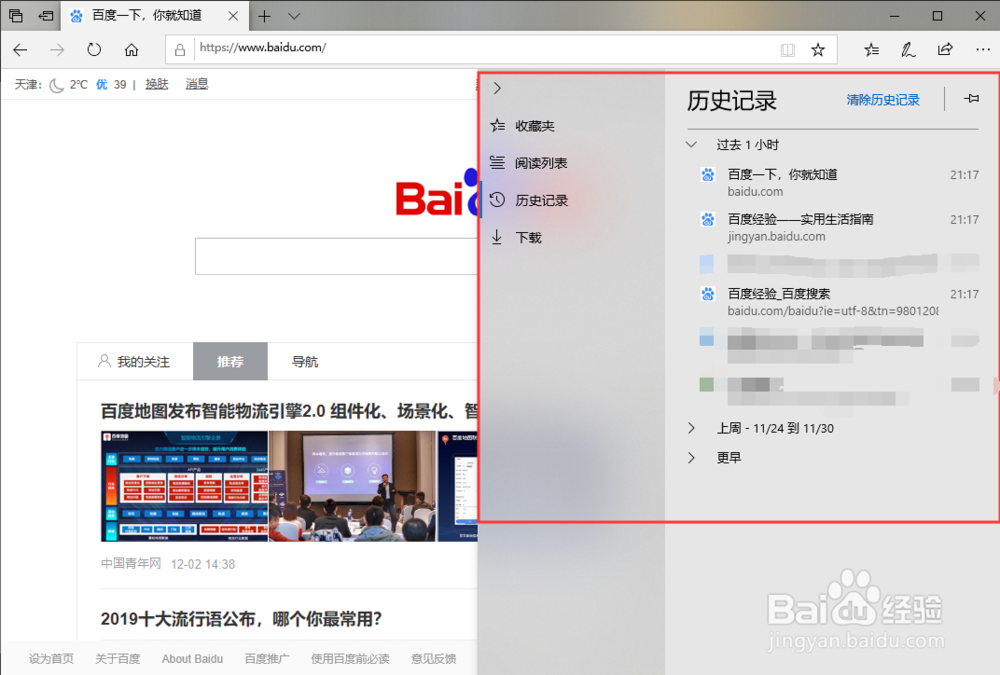Click the lock icon in address bar

point(180,50)
